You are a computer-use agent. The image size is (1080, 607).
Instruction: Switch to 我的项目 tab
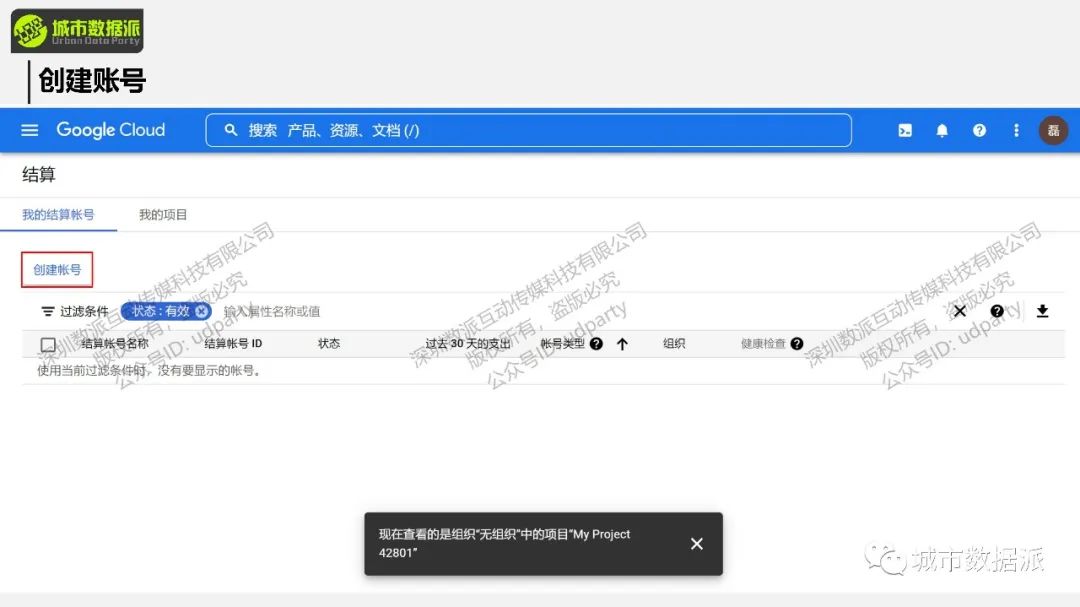click(163, 215)
